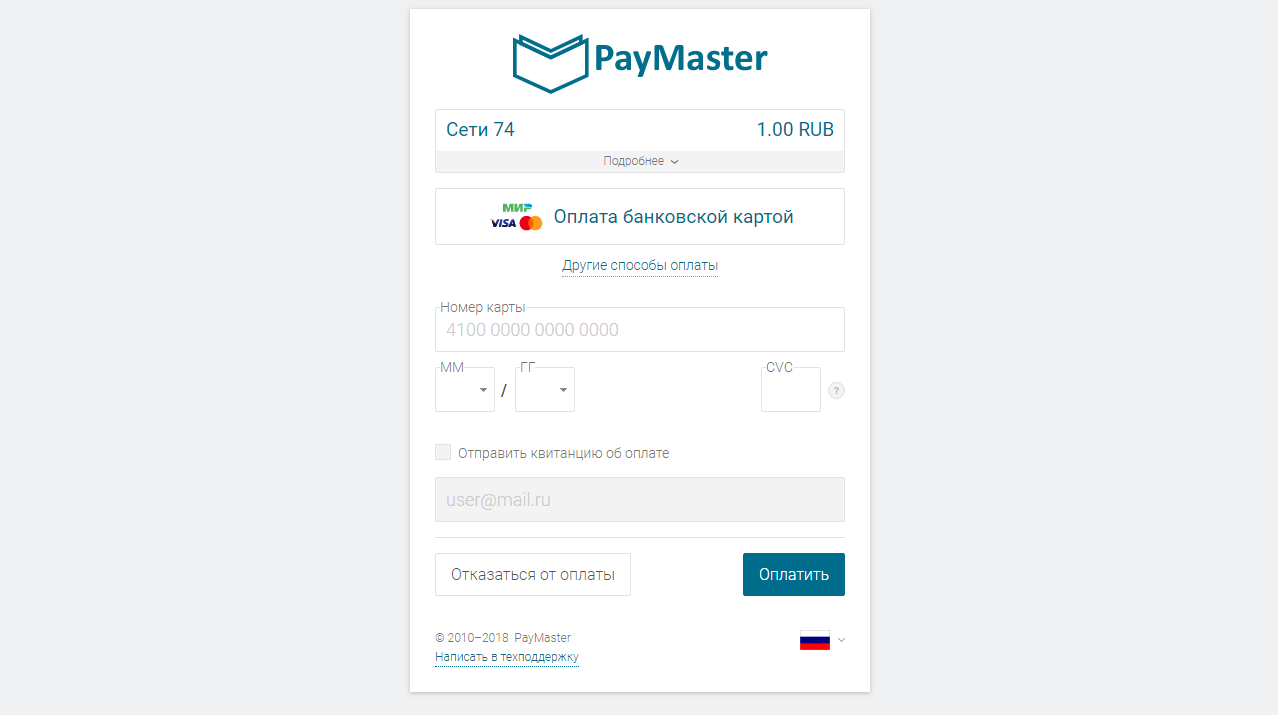Click the user@mail.ru email field
Image resolution: width=1278 pixels, height=715 pixels.
click(x=640, y=499)
